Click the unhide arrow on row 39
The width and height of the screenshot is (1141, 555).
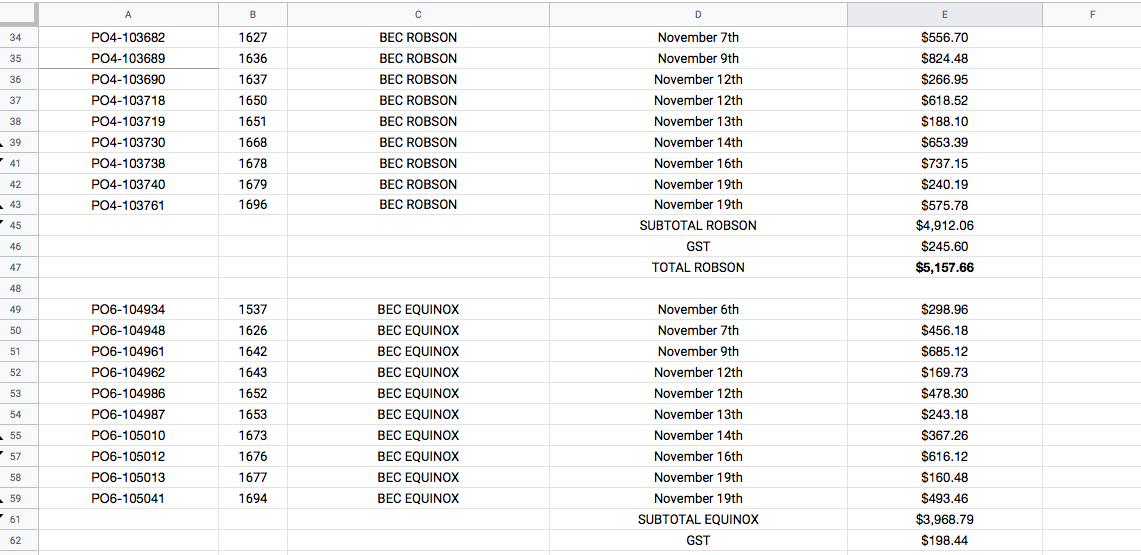click(3, 147)
